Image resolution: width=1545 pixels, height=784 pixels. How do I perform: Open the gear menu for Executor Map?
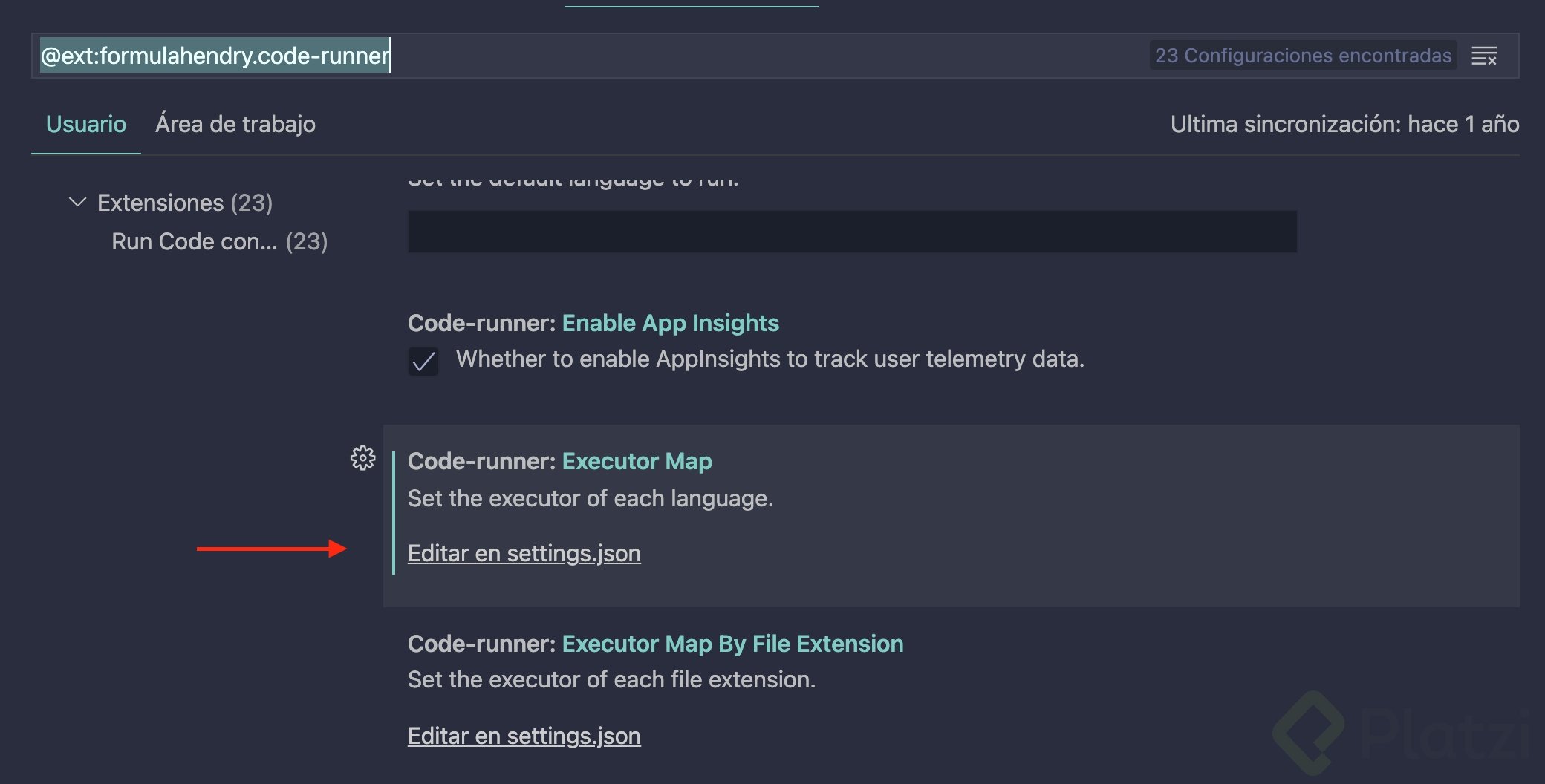coord(362,458)
